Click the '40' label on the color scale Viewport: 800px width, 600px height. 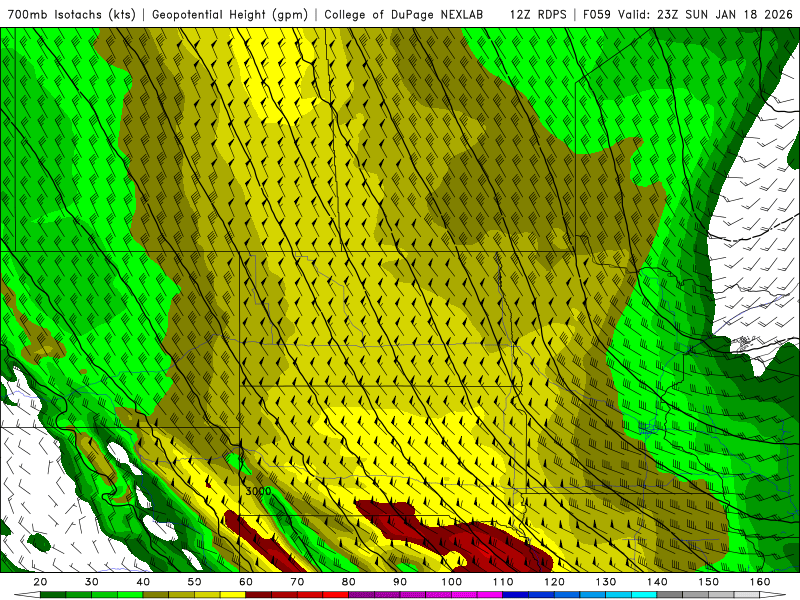click(143, 582)
